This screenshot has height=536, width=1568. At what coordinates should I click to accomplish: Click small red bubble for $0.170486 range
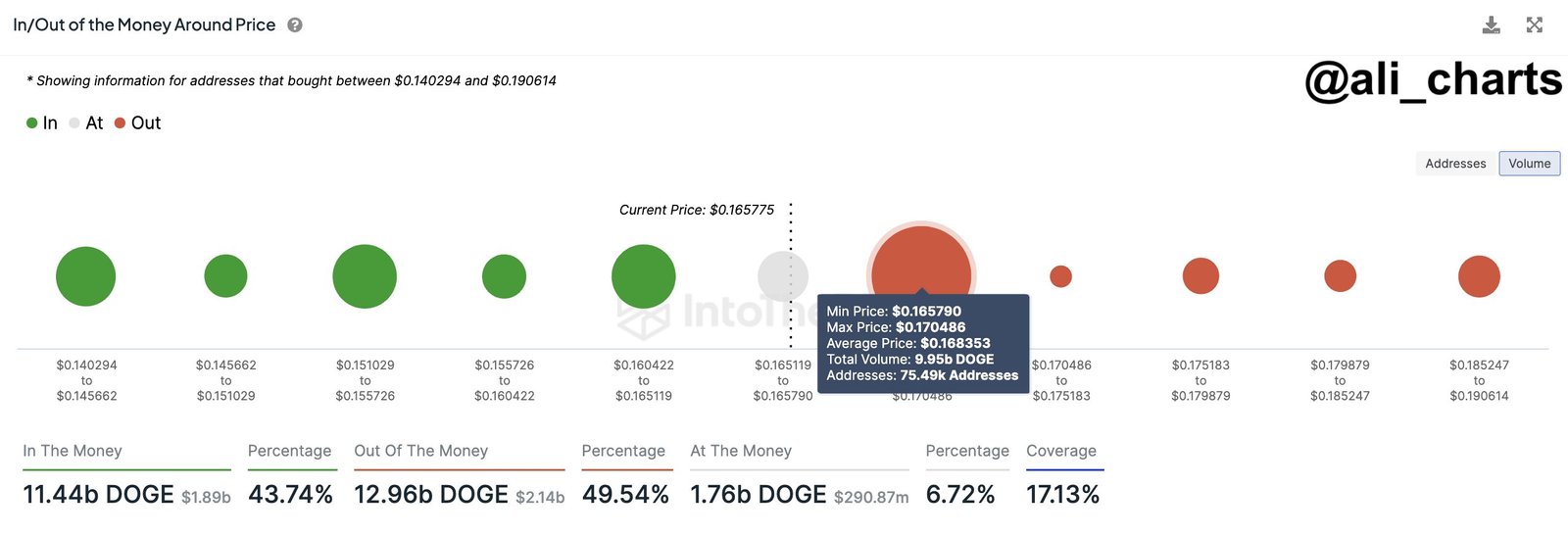click(1060, 276)
